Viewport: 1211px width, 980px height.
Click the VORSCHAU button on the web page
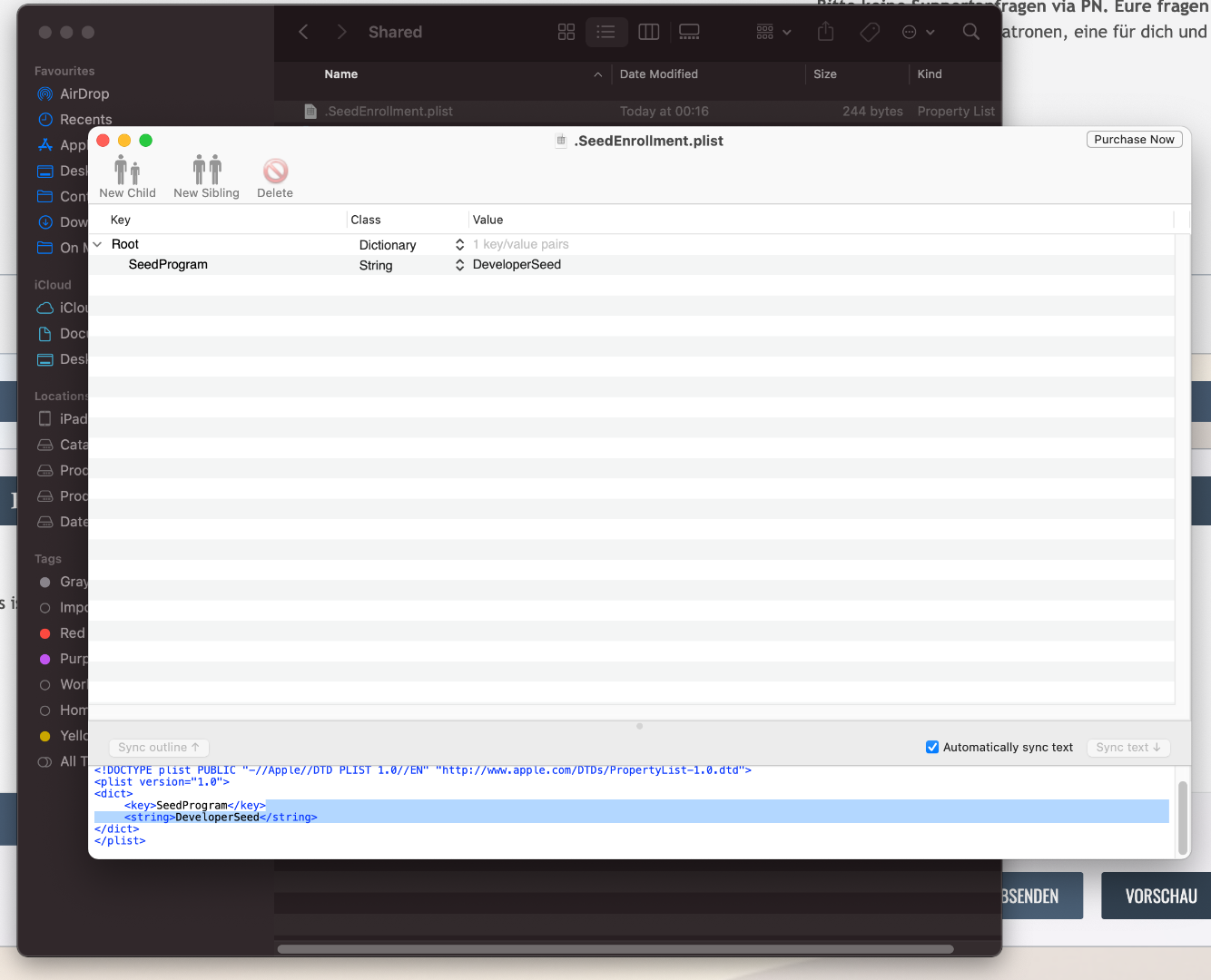(1156, 897)
